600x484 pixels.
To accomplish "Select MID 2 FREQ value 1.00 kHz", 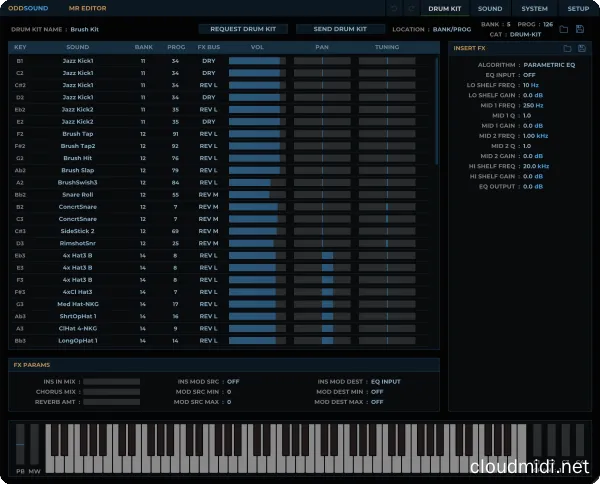I will [535, 136].
